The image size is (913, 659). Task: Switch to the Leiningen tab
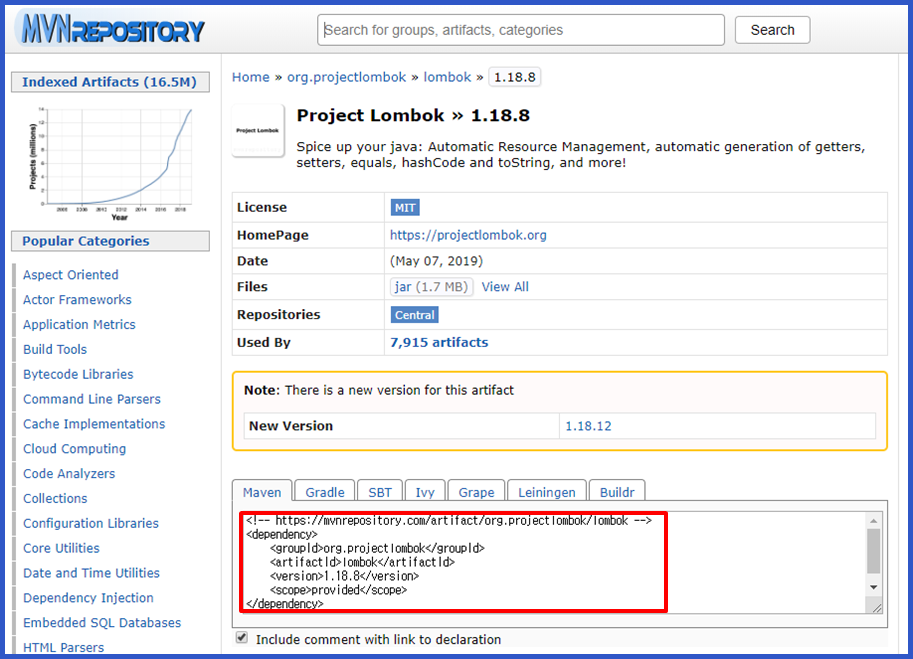(547, 491)
